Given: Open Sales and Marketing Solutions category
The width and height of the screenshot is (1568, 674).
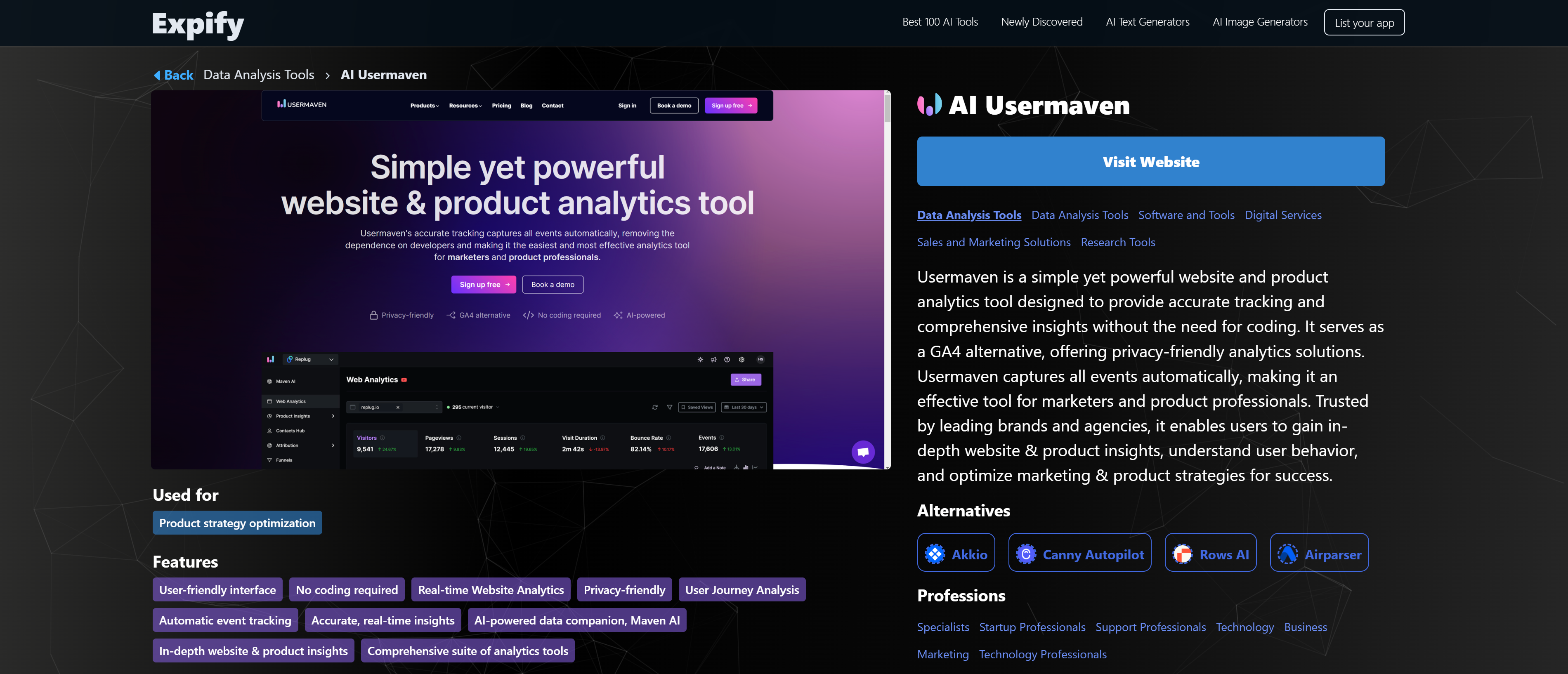Looking at the screenshot, I should click(x=993, y=242).
